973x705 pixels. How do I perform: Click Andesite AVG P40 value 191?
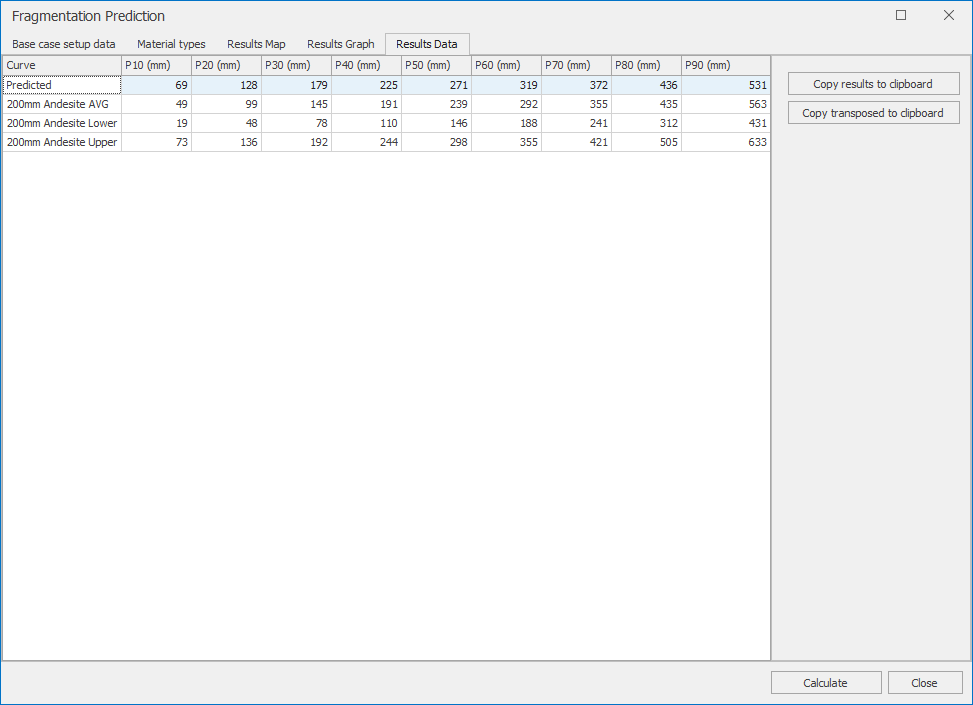click(367, 104)
